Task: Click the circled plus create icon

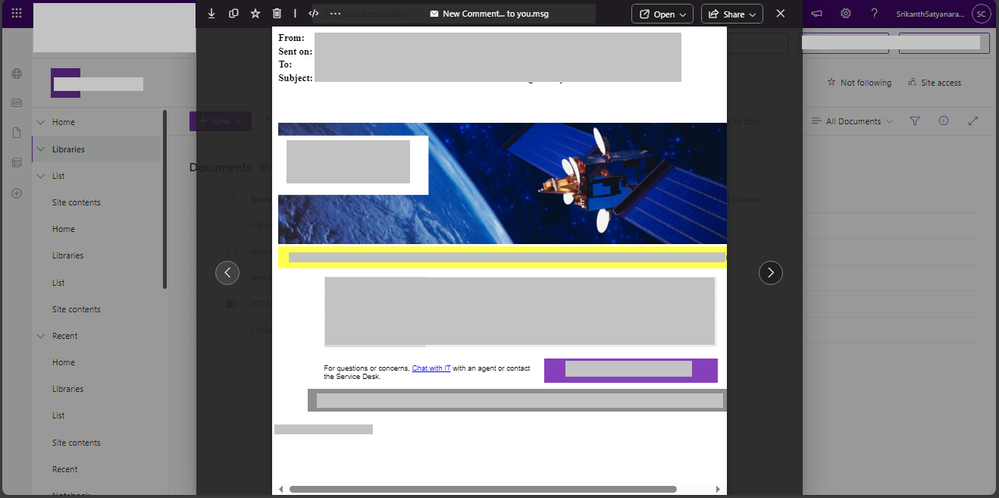Action: click(x=17, y=193)
